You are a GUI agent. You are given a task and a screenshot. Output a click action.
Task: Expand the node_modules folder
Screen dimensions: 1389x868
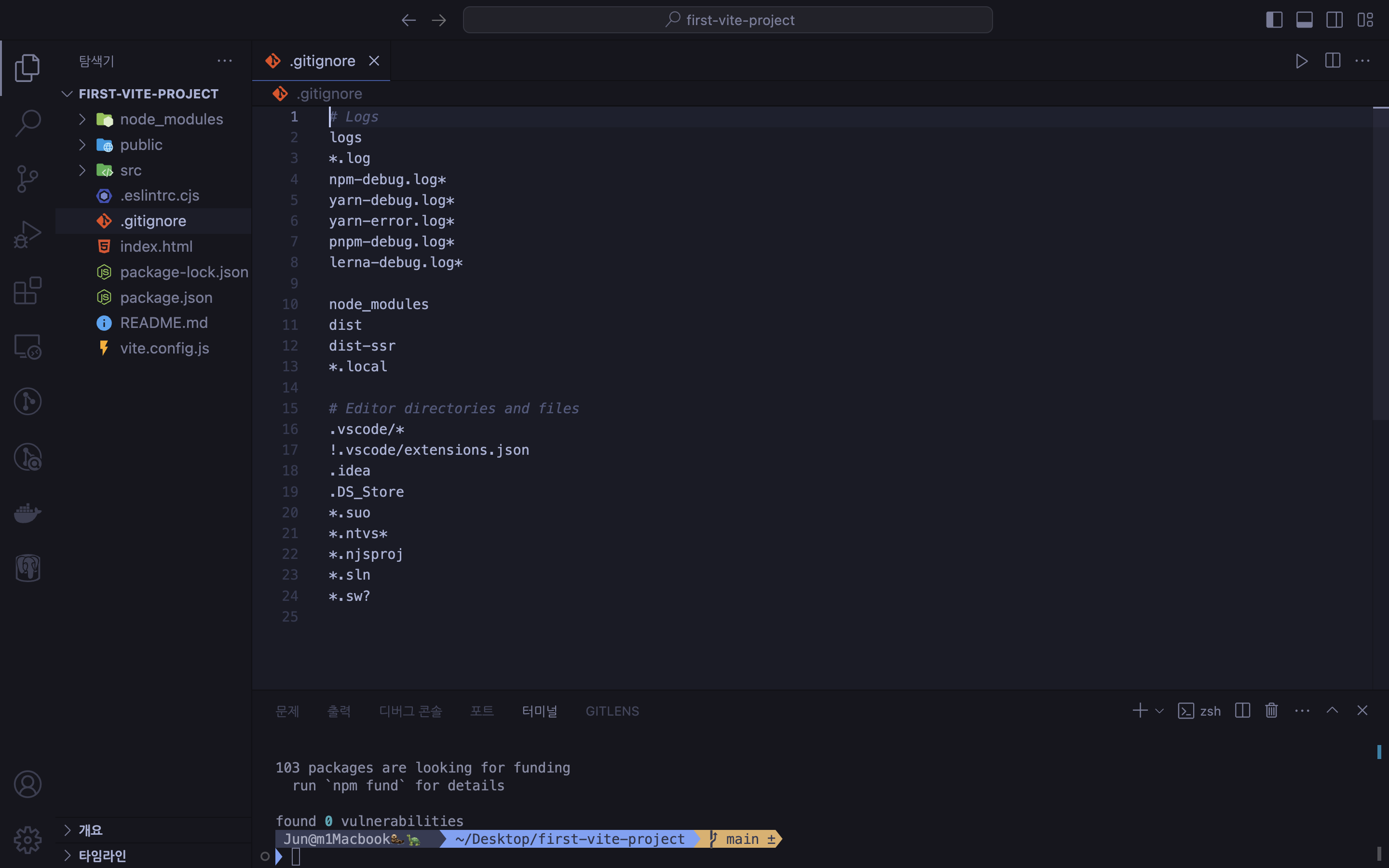click(x=171, y=120)
